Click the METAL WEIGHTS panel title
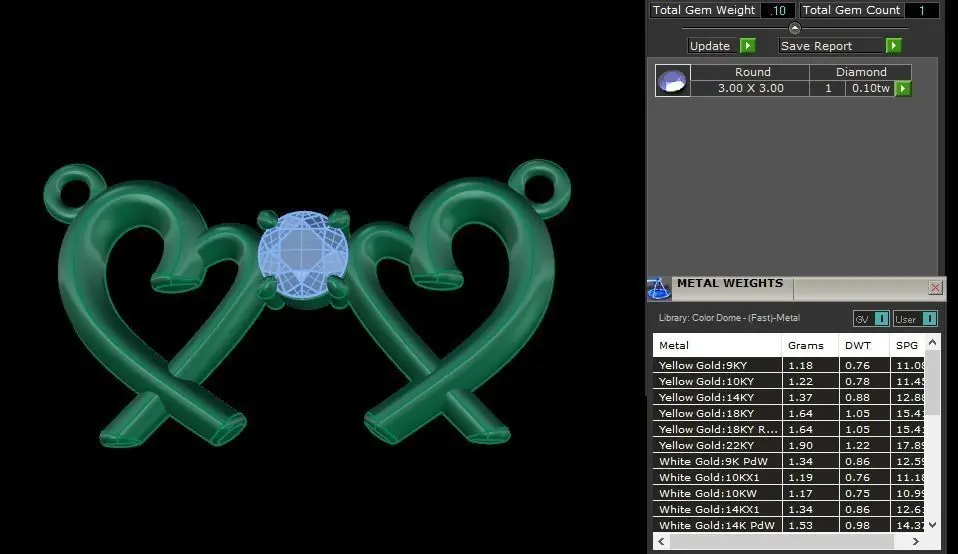The width and height of the screenshot is (958, 554). pyautogui.click(x=729, y=283)
